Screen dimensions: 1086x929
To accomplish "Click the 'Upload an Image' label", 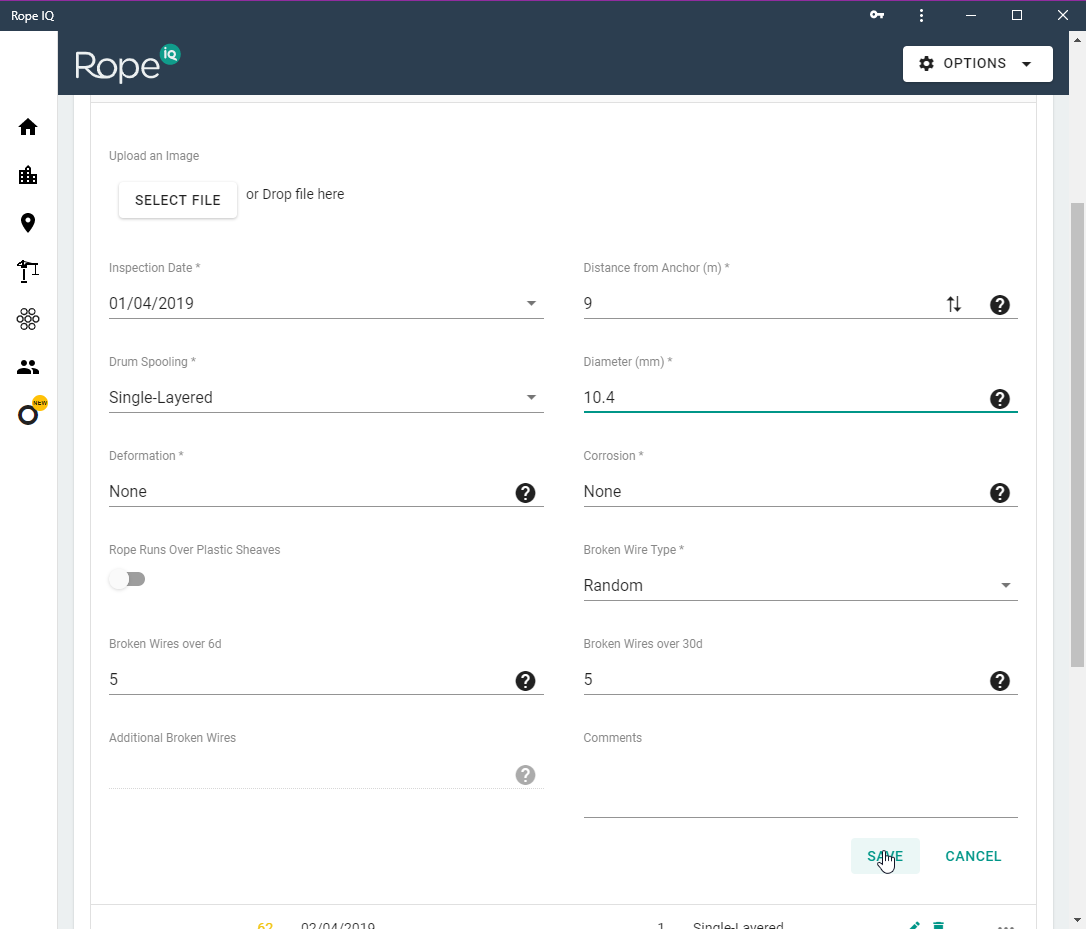I will point(154,156).
